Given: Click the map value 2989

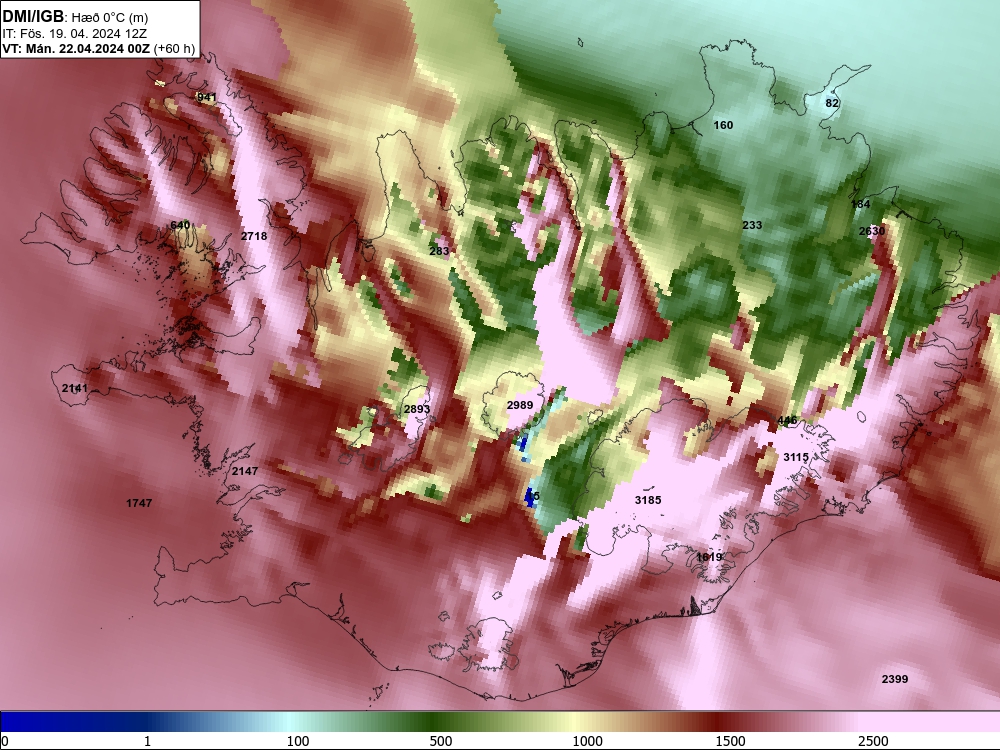Looking at the screenshot, I should tap(520, 405).
